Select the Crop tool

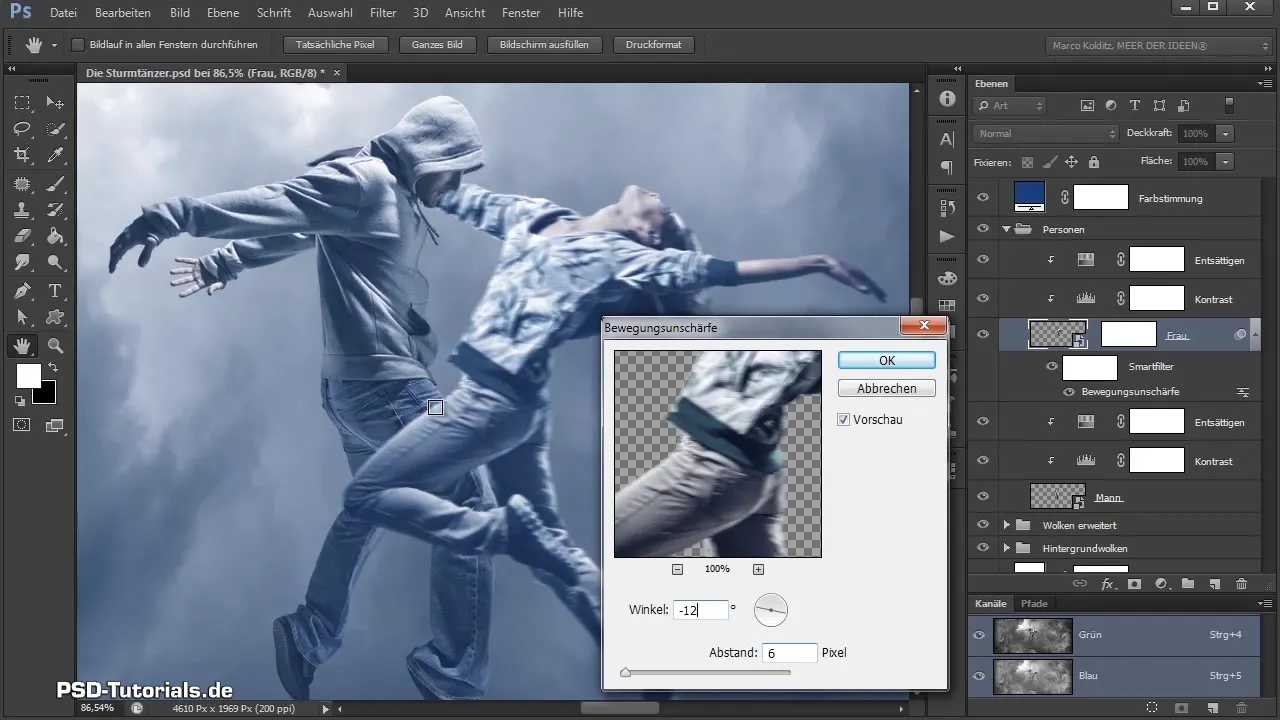[22, 155]
